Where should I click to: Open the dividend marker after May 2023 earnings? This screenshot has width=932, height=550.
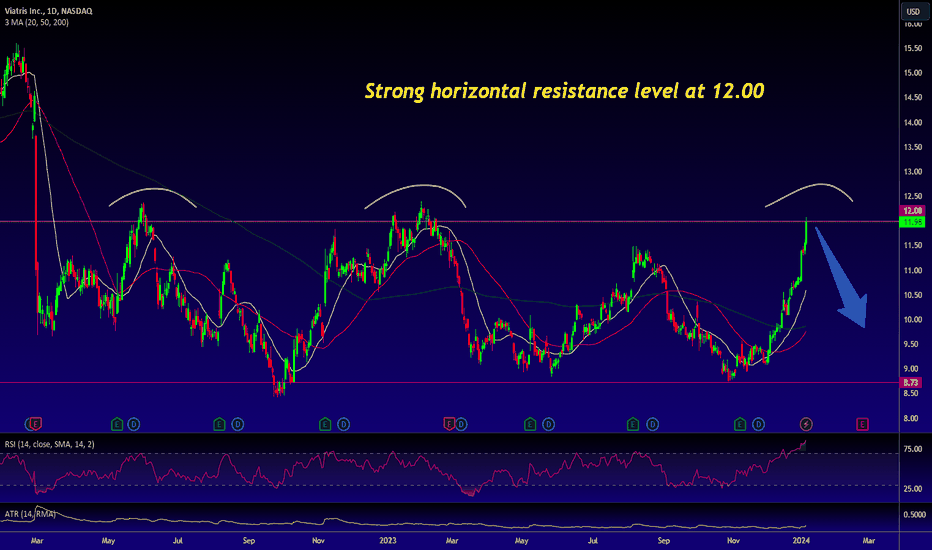pos(548,424)
